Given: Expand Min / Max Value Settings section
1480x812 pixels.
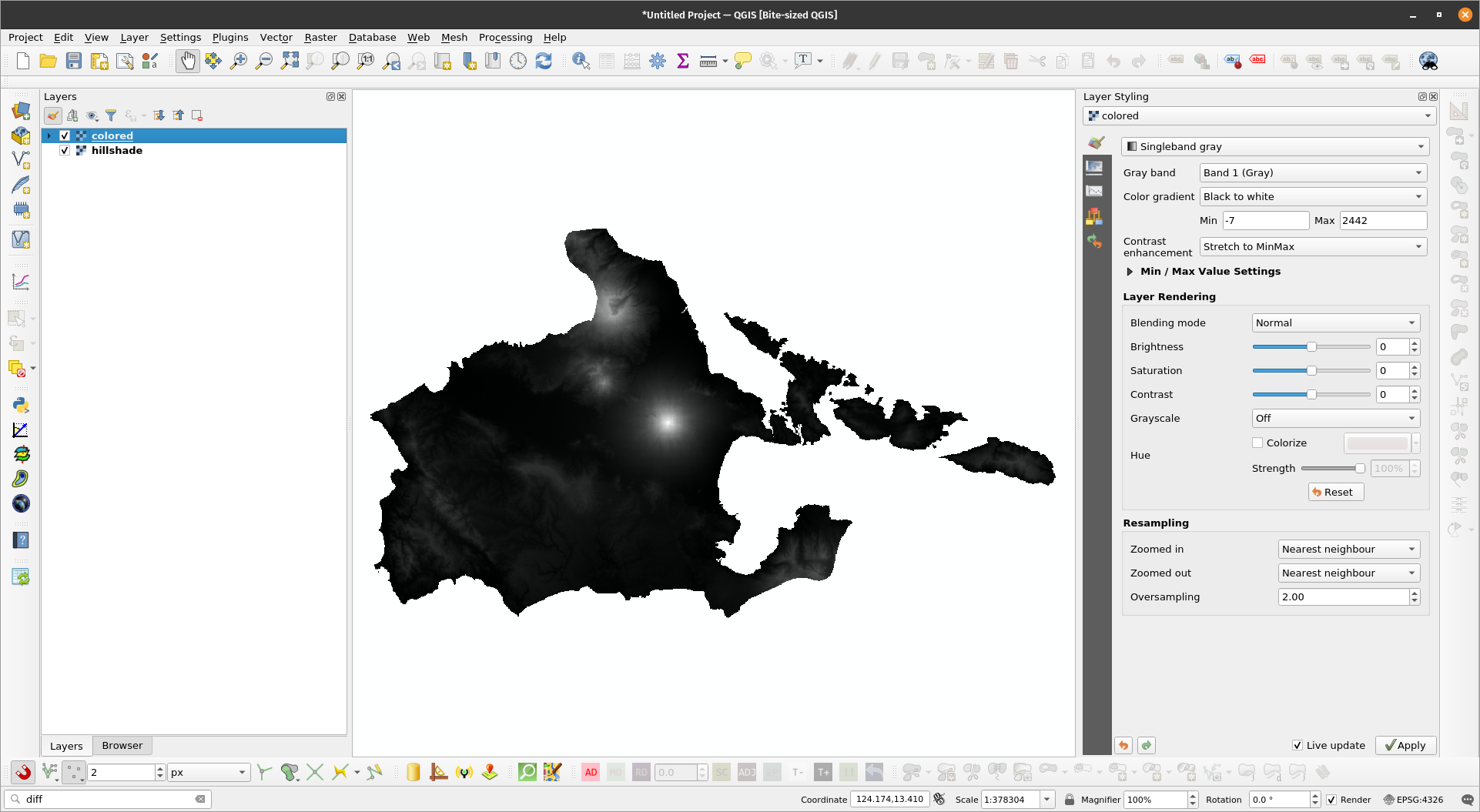Looking at the screenshot, I should tap(1130, 272).
